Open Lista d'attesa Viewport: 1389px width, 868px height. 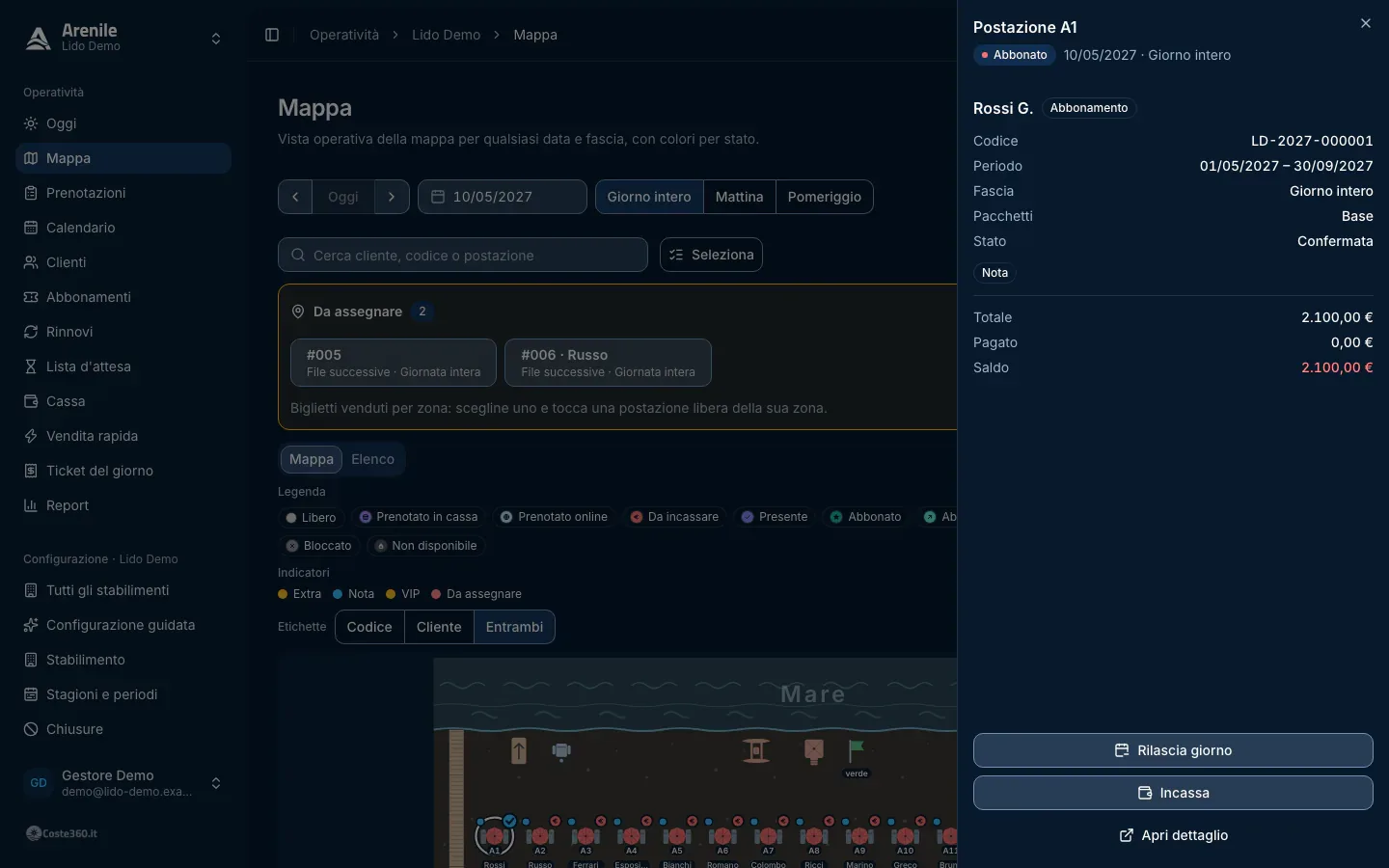pos(123,366)
